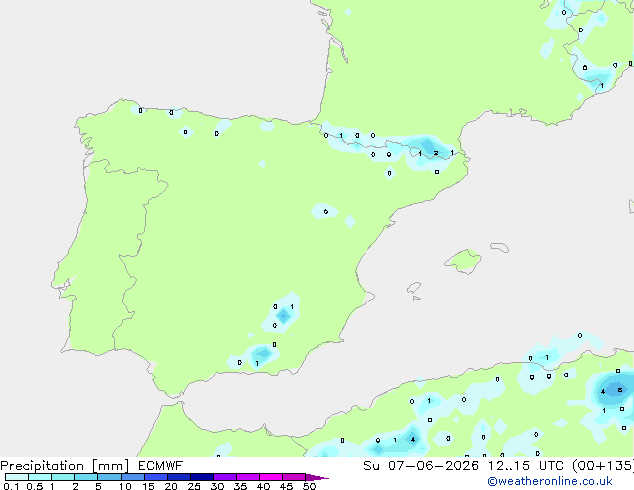634x490 pixels.
Task: Click legend label '0.1'
Action: [x=11, y=486]
